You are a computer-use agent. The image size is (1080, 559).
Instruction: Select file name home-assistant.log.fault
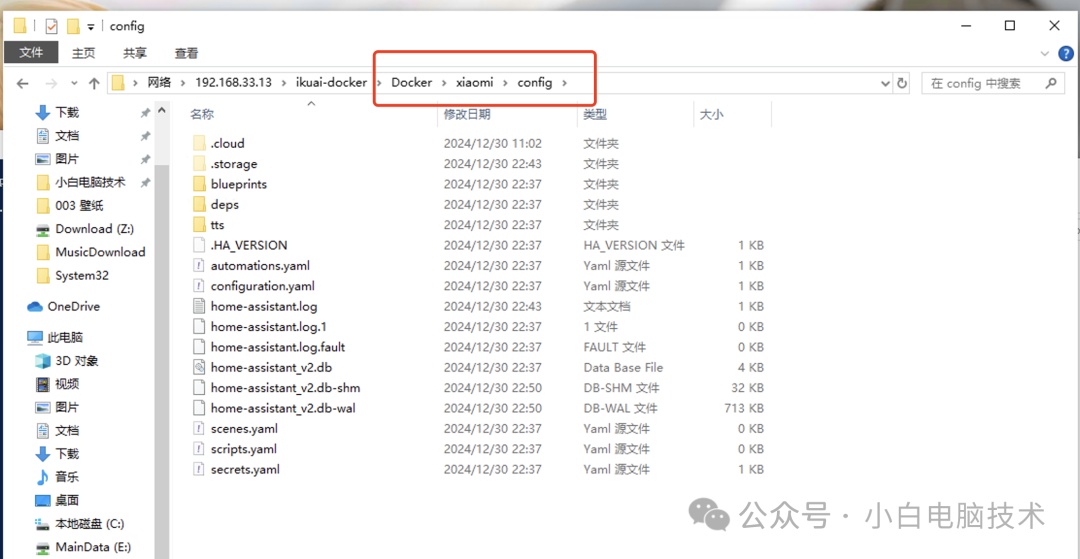pyautogui.click(x=278, y=347)
